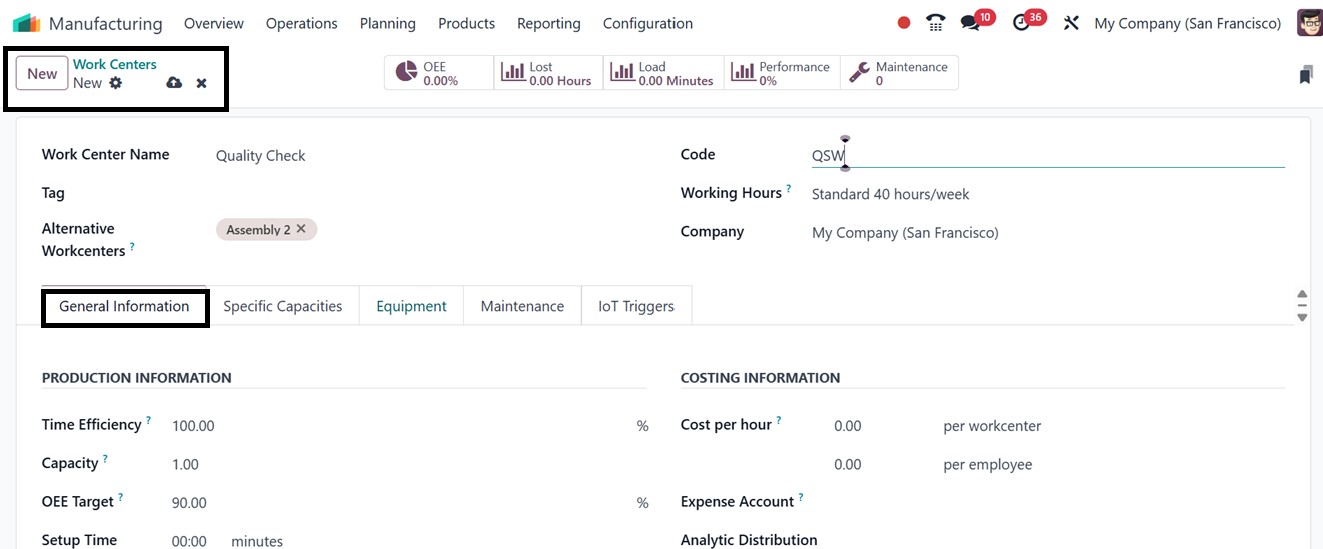Save record with the cloud upload icon
Viewport: 1323px width, 549px height.
coord(174,83)
